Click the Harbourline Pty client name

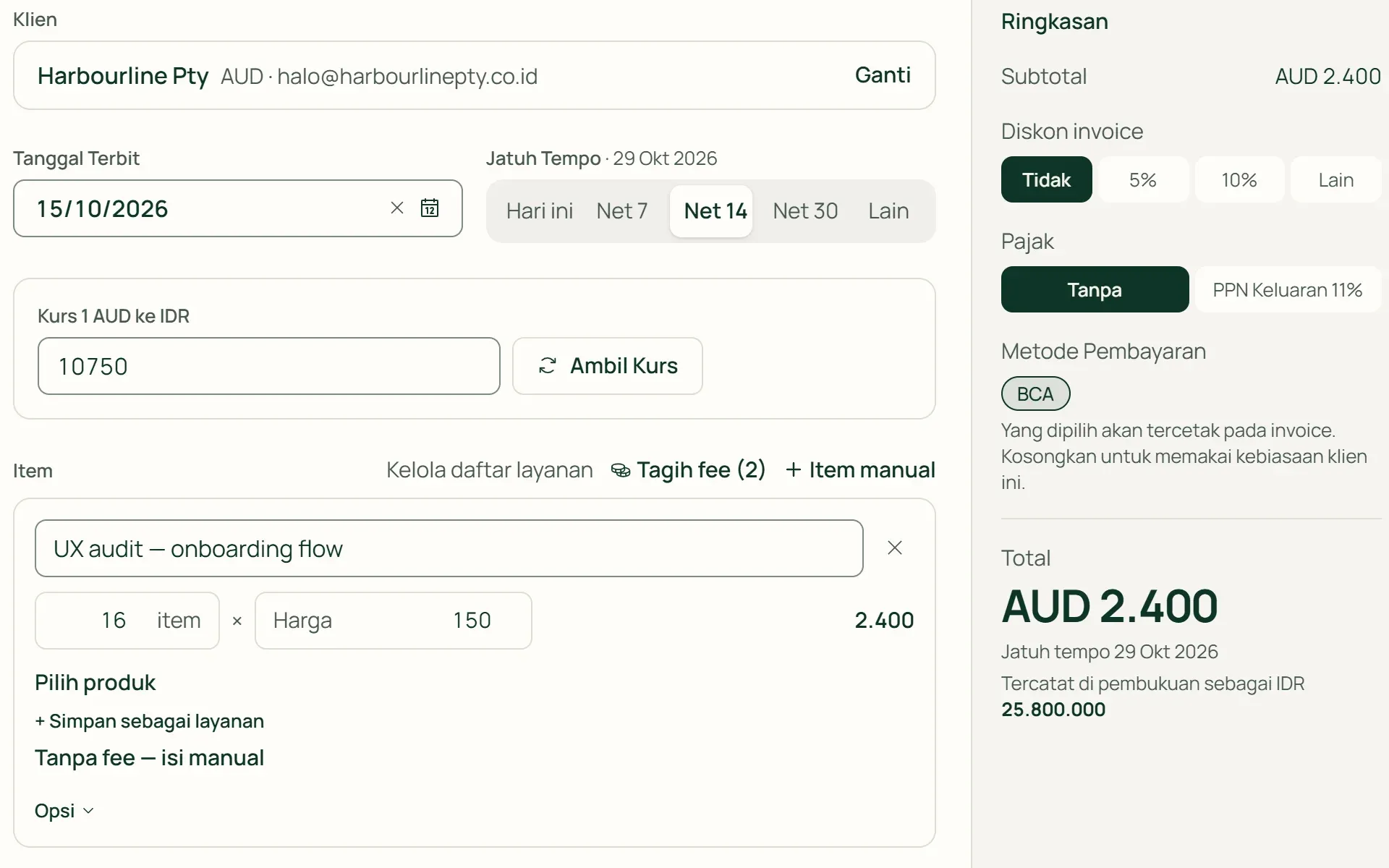click(123, 76)
